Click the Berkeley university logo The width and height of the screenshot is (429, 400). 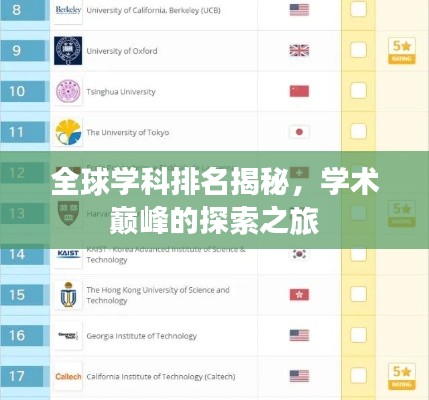click(68, 11)
